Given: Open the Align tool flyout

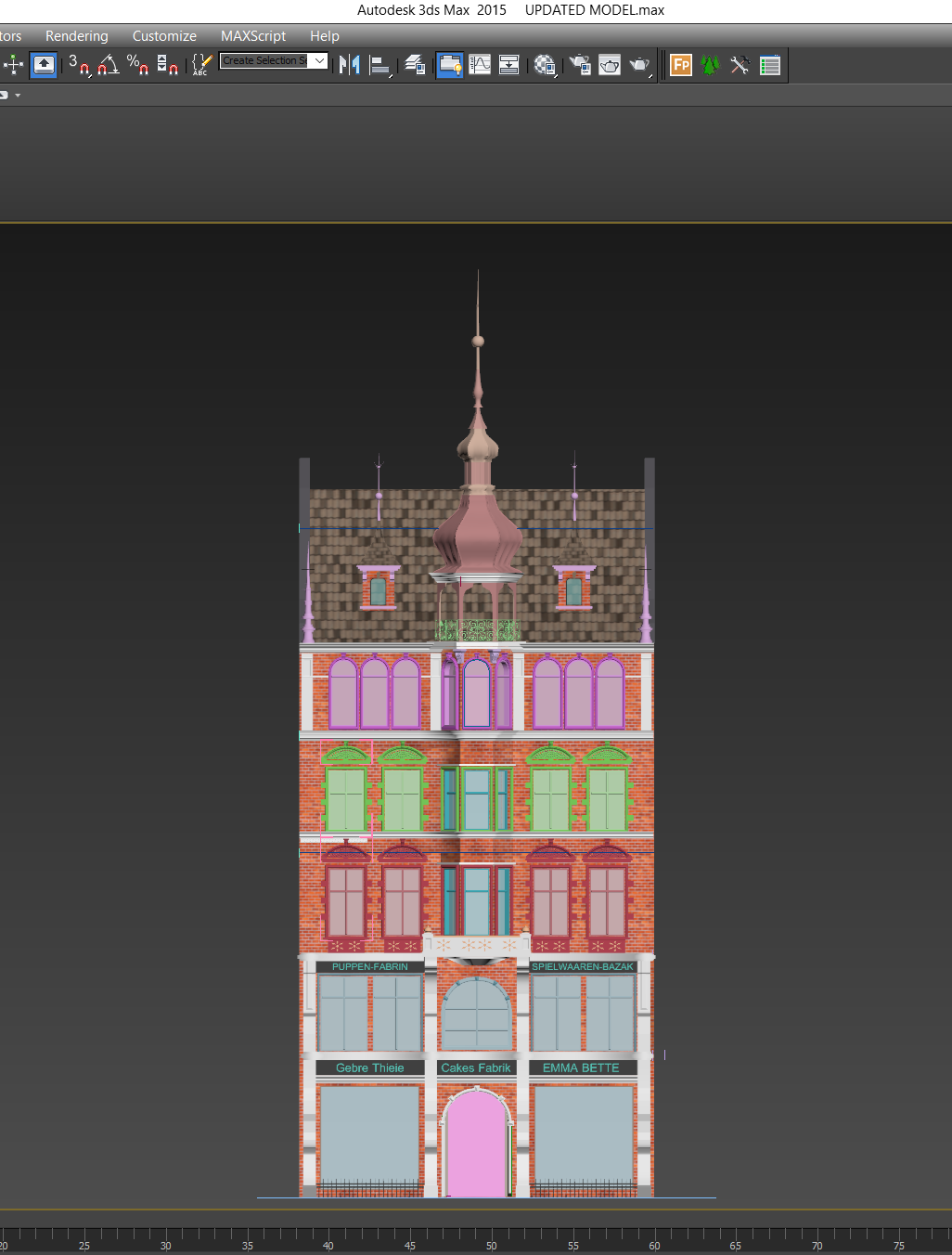Looking at the screenshot, I should 380,65.
